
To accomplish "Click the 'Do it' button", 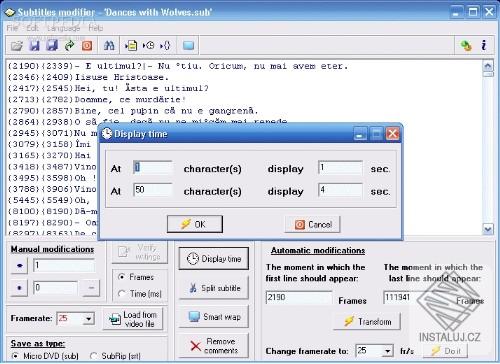I will (445, 351).
